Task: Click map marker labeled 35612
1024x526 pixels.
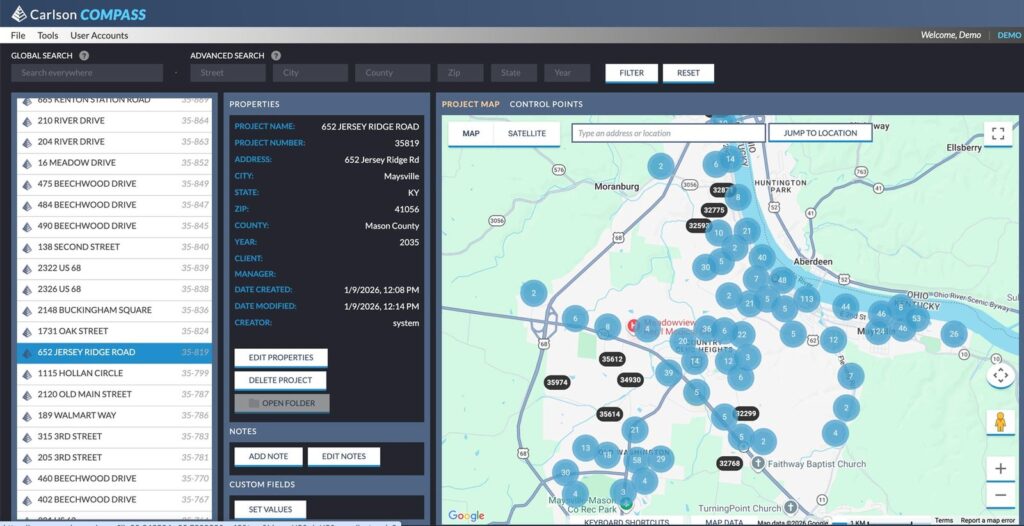Action: (612, 359)
